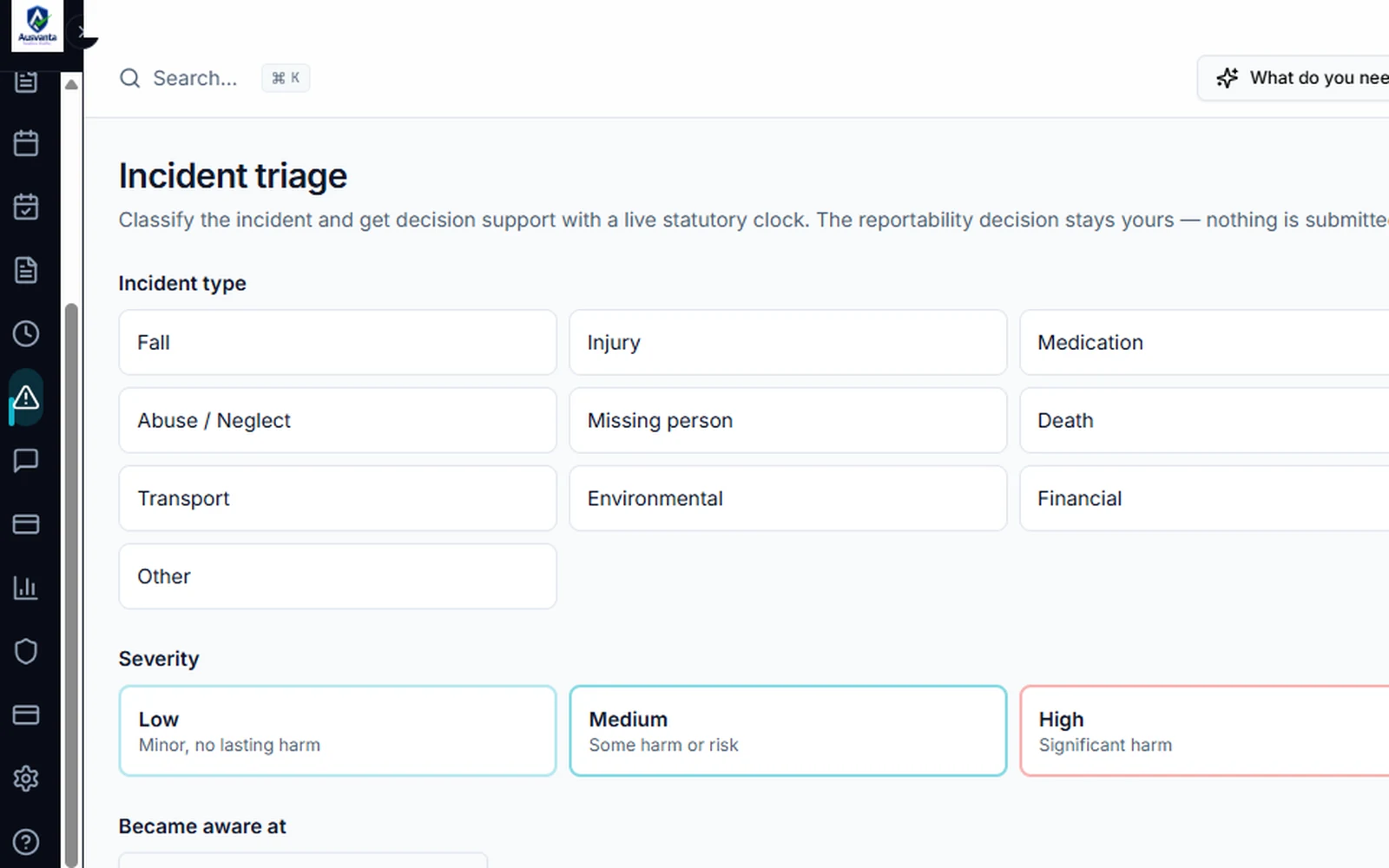Image resolution: width=1389 pixels, height=868 pixels.
Task: Click the sidebar scroll up arrow
Action: pyautogui.click(x=71, y=84)
